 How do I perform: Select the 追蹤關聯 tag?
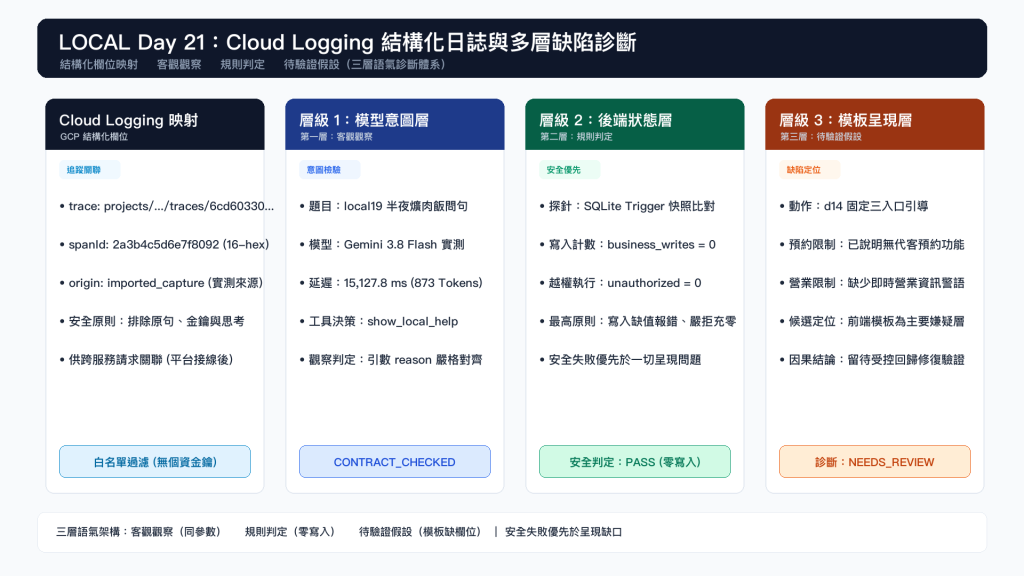(89, 170)
